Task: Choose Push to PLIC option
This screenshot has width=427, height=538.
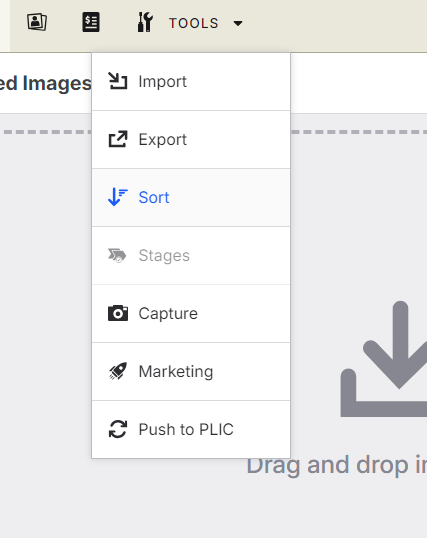Action: point(191,430)
